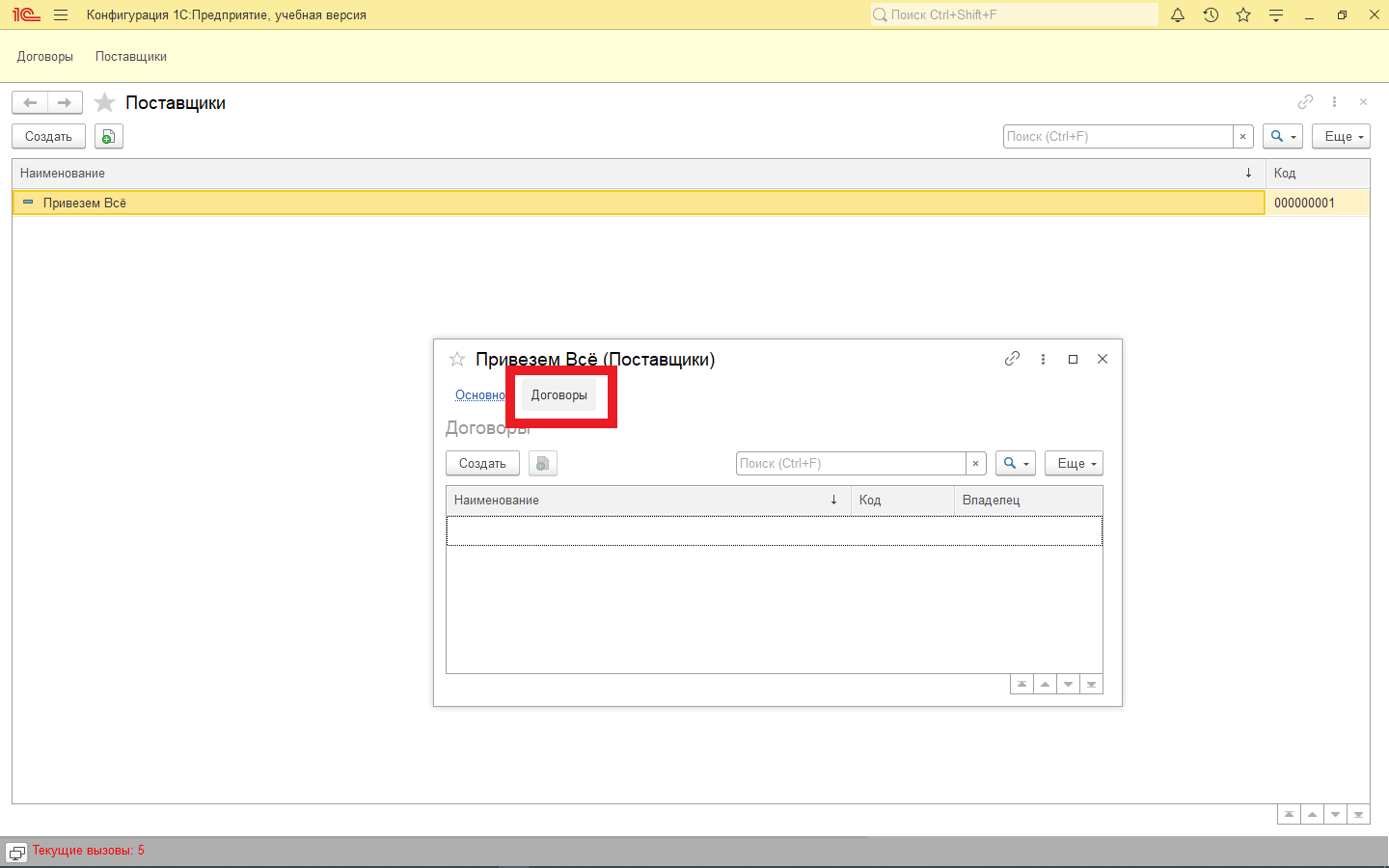Focus global search field Ctrl+Shift+F
Image resolution: width=1389 pixels, height=868 pixels.
coord(1014,14)
